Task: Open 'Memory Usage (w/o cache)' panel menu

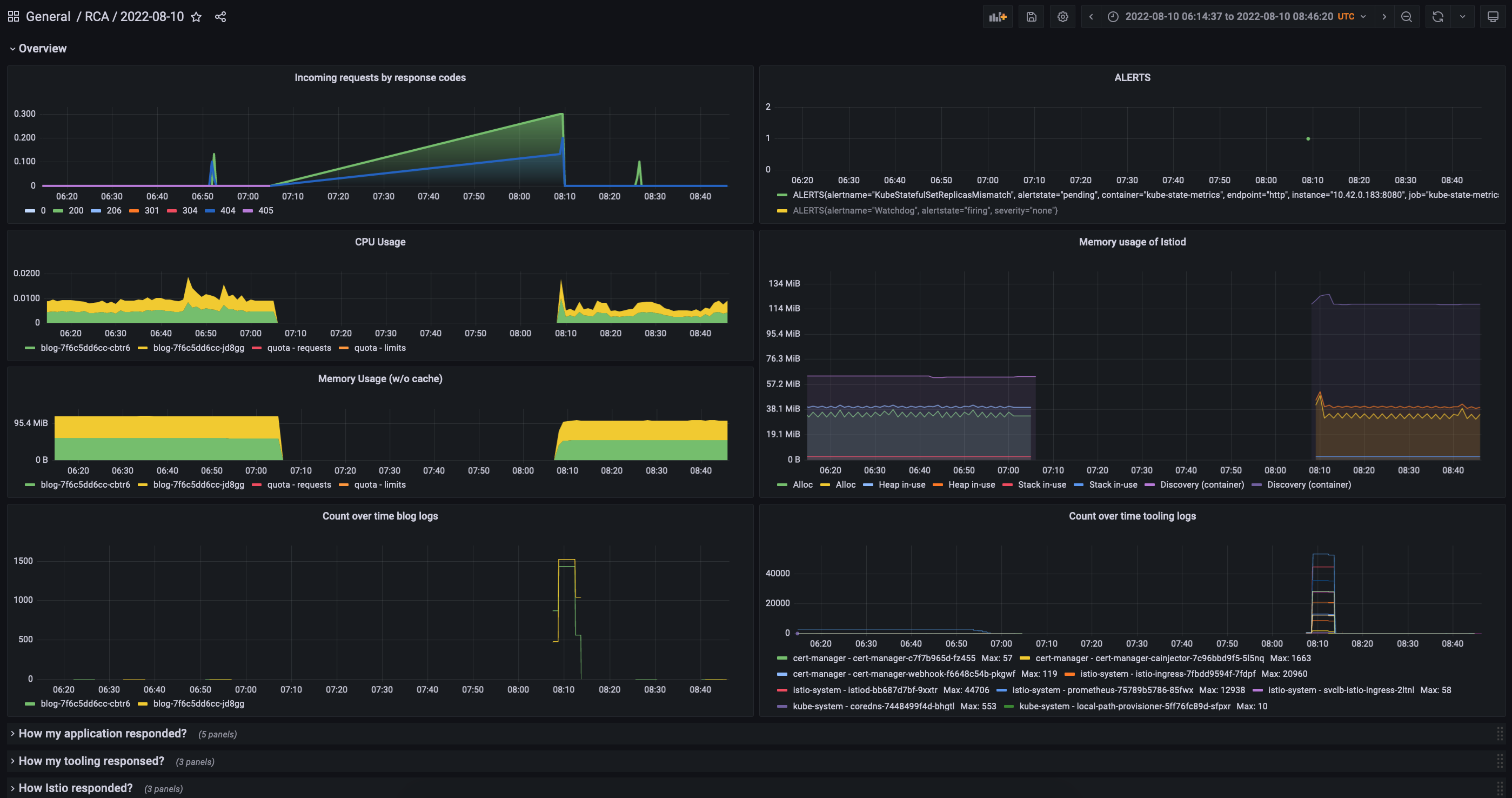Action: (x=380, y=379)
